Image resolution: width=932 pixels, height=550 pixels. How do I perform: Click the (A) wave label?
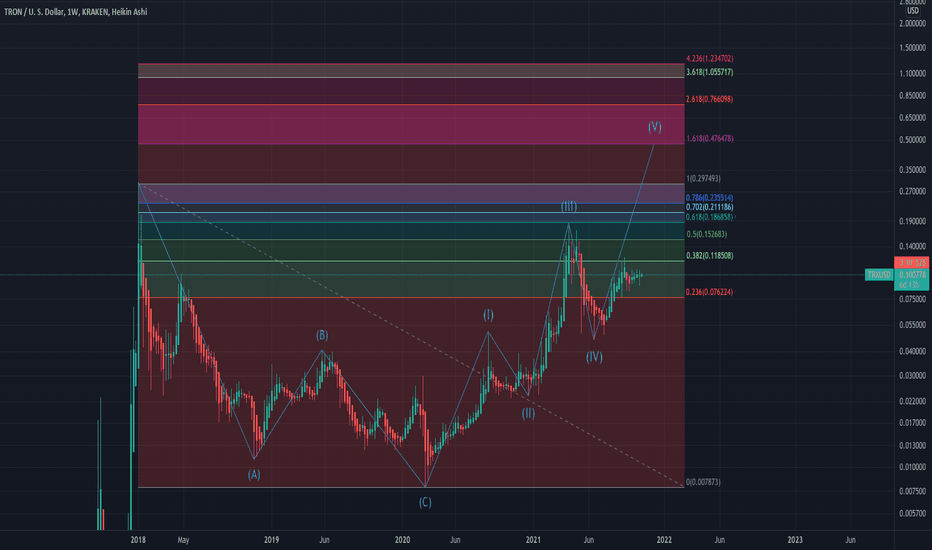254,474
